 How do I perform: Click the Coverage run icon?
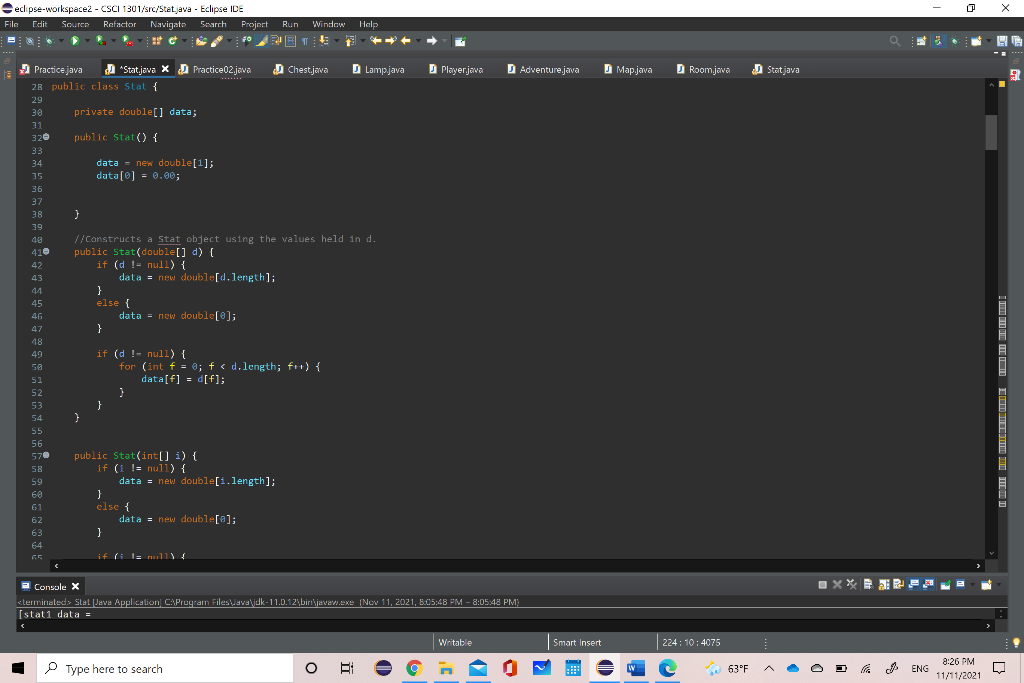point(100,41)
